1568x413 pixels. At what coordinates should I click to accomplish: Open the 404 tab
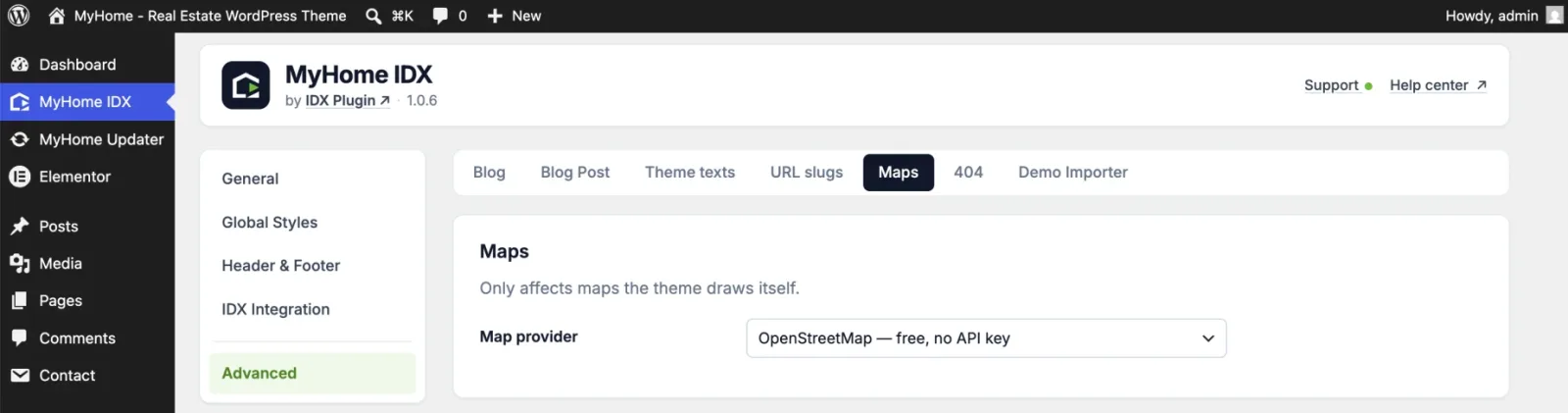click(x=968, y=173)
